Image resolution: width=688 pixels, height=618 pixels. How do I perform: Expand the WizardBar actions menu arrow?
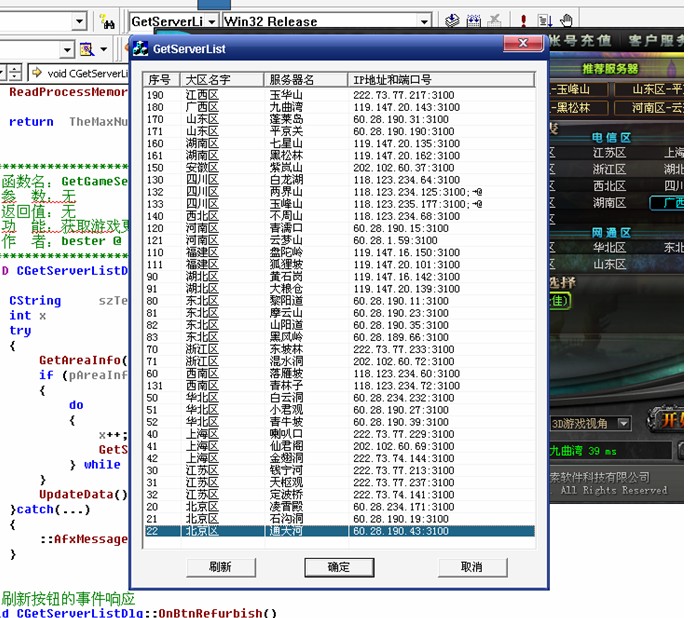pos(104,49)
